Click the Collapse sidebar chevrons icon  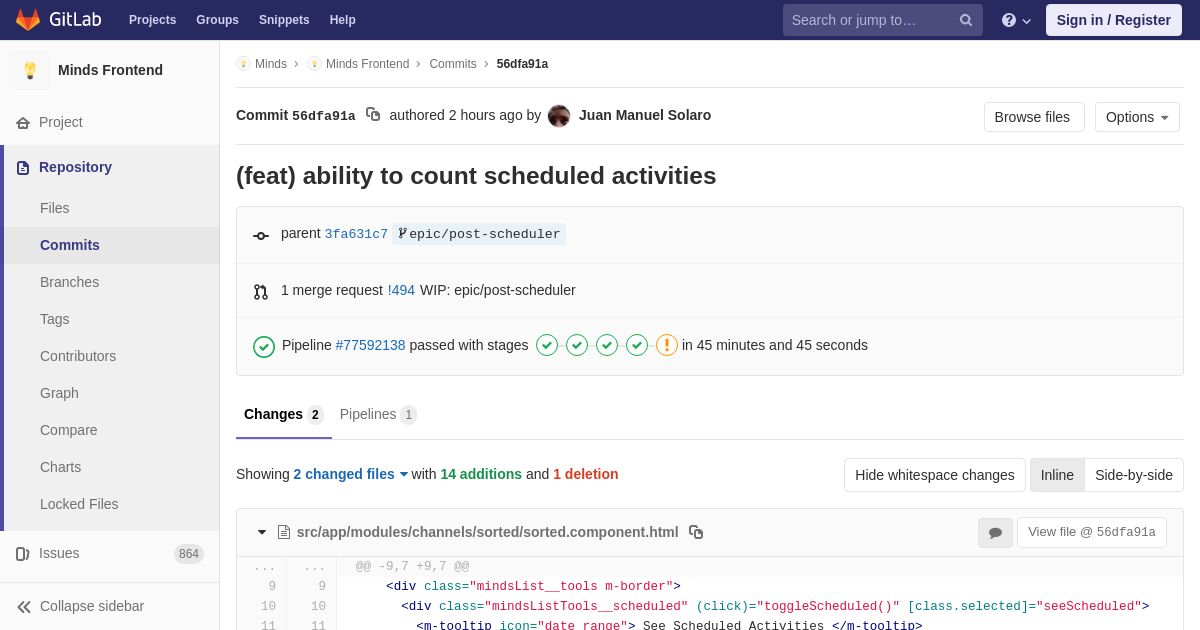click(24, 607)
